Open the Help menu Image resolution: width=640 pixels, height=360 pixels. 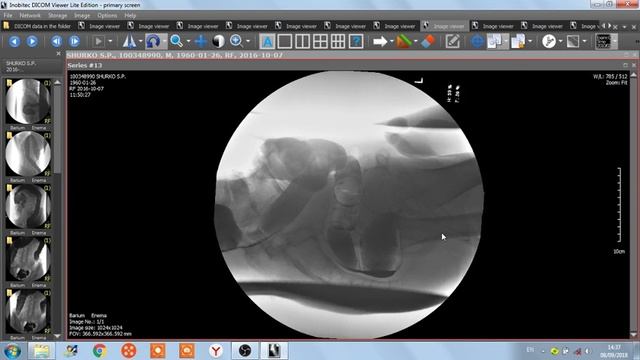[130, 16]
